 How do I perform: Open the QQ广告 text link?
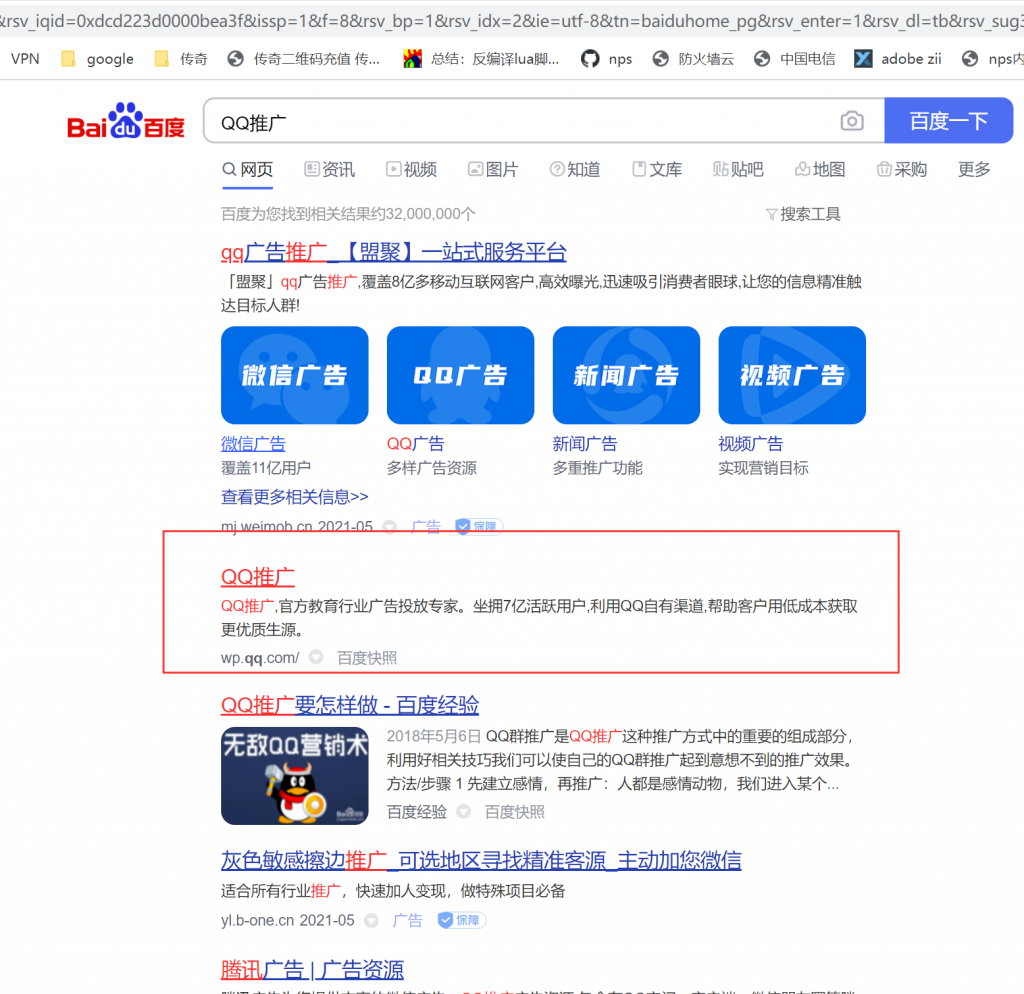click(415, 444)
